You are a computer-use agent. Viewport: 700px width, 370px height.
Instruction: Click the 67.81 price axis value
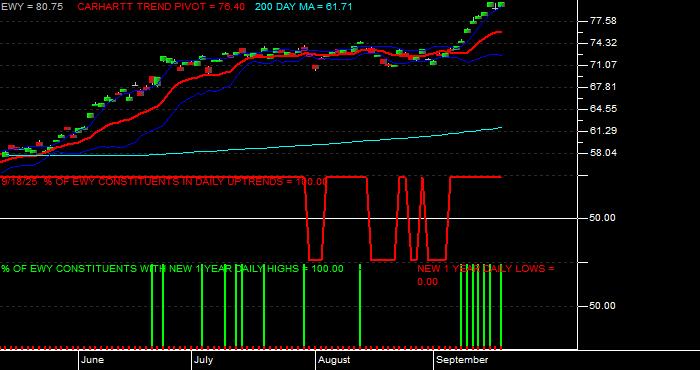(603, 87)
